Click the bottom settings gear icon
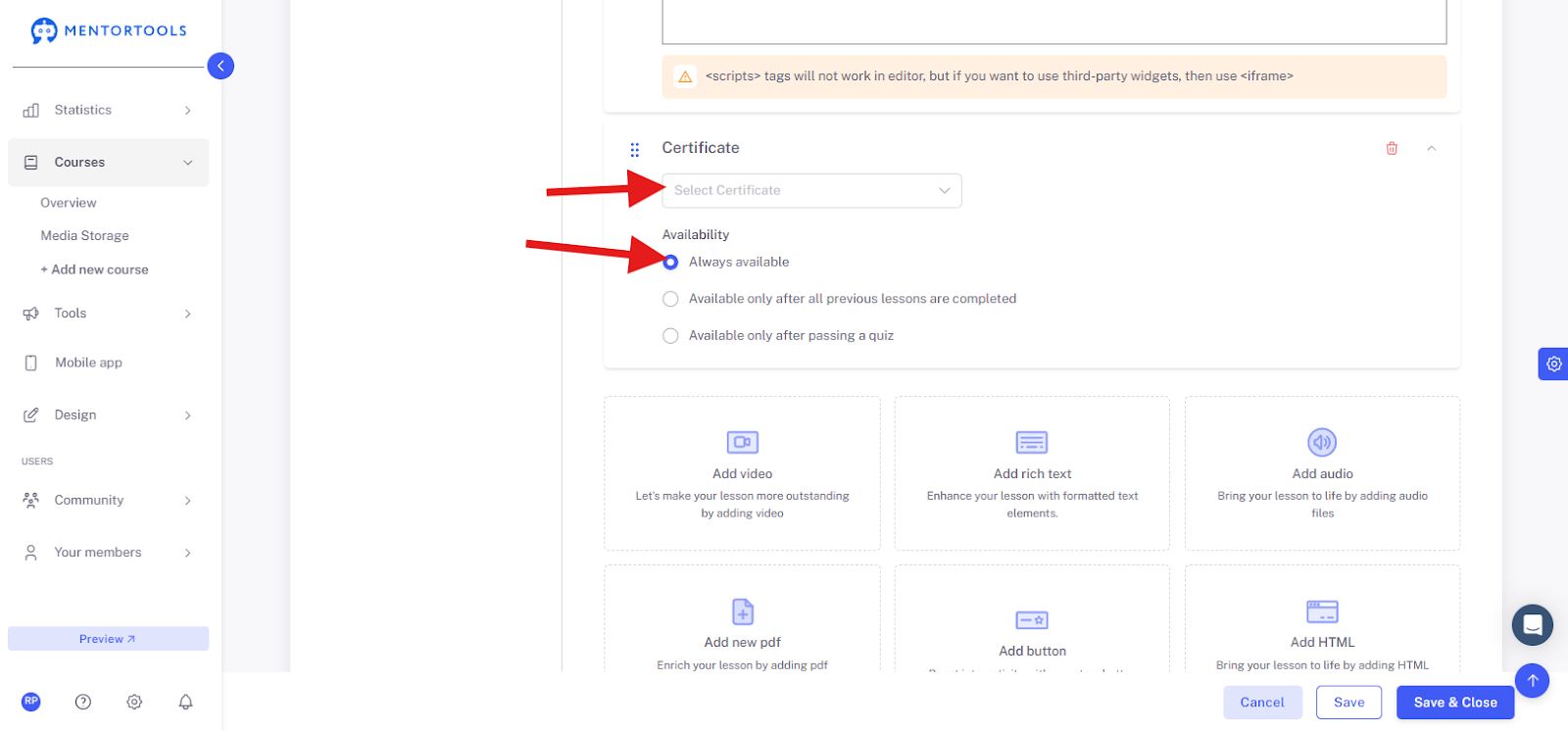Screen dimensions: 1568x731 pyautogui.click(x=134, y=702)
